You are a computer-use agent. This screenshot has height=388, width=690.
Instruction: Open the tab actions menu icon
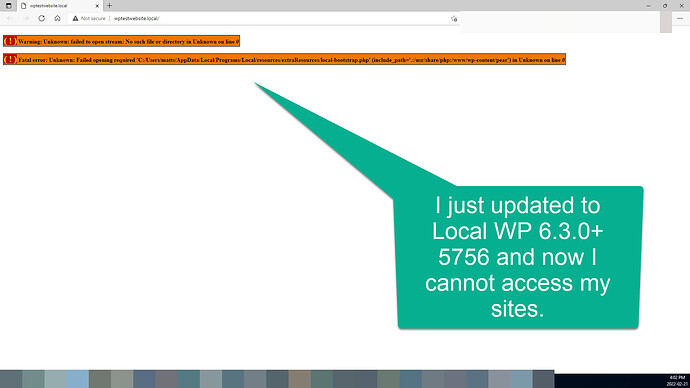[8, 6]
